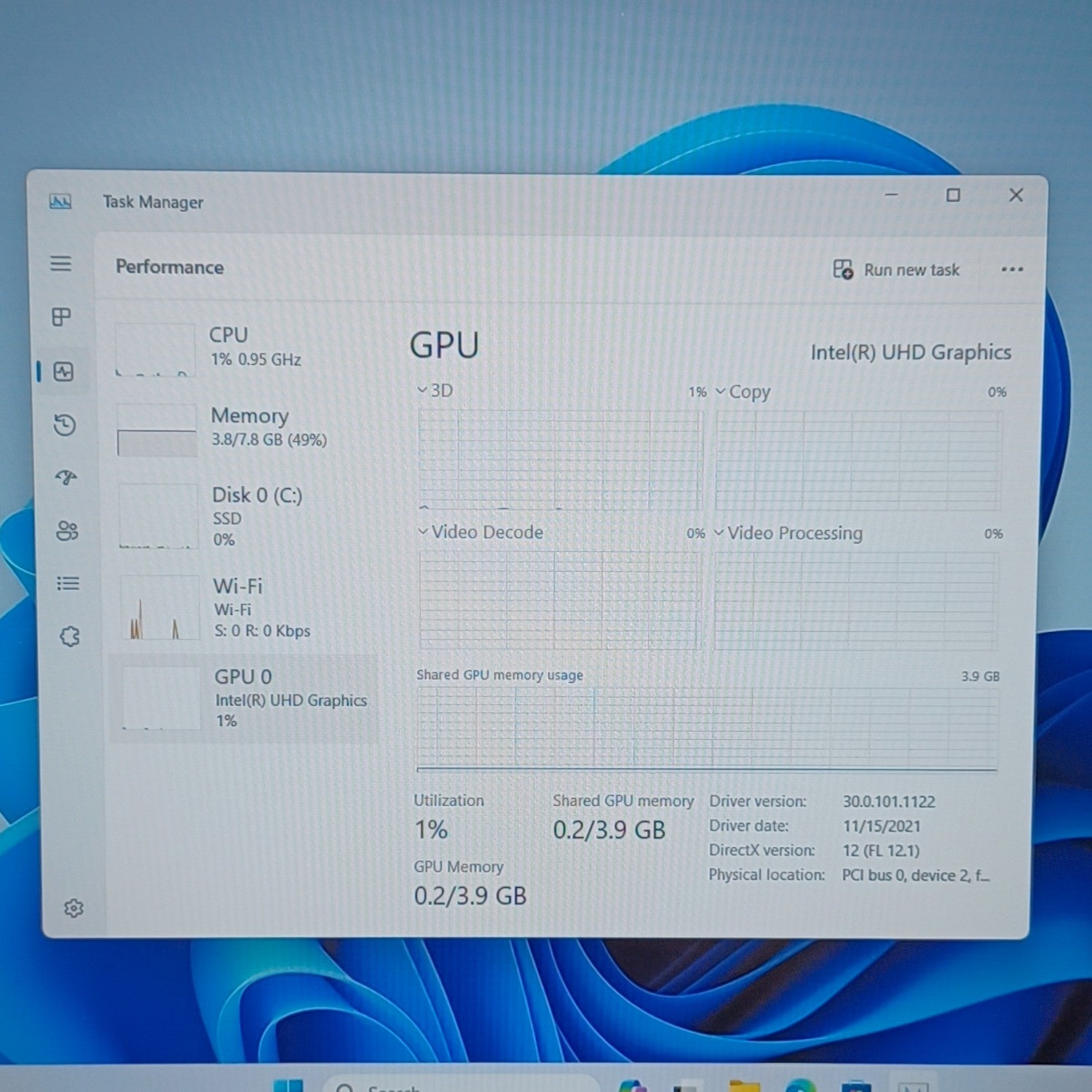Open the Video Processing engine dropdown

pyautogui.click(x=788, y=533)
